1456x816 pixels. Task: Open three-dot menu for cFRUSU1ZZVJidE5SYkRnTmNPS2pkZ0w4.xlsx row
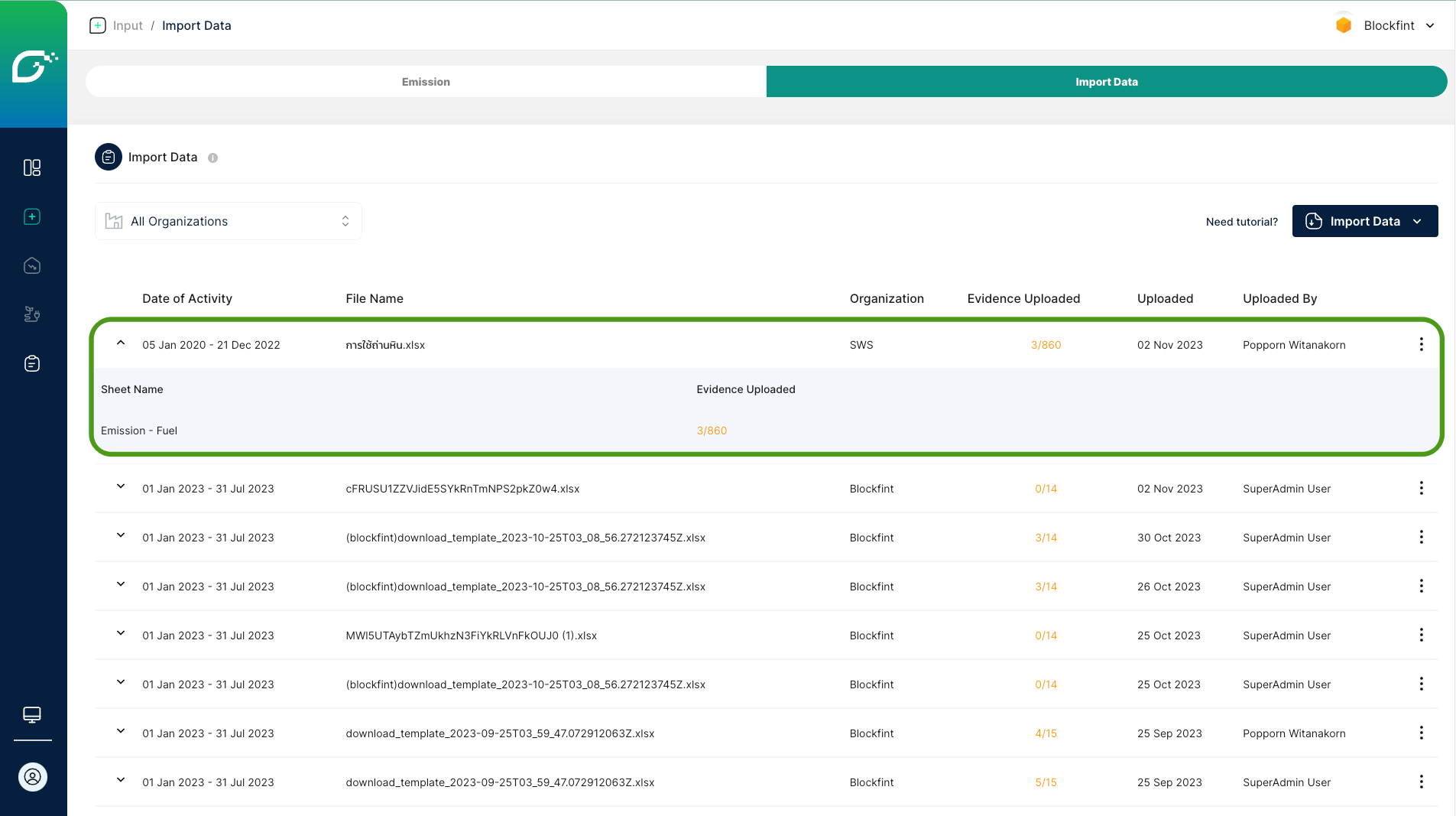(x=1421, y=488)
